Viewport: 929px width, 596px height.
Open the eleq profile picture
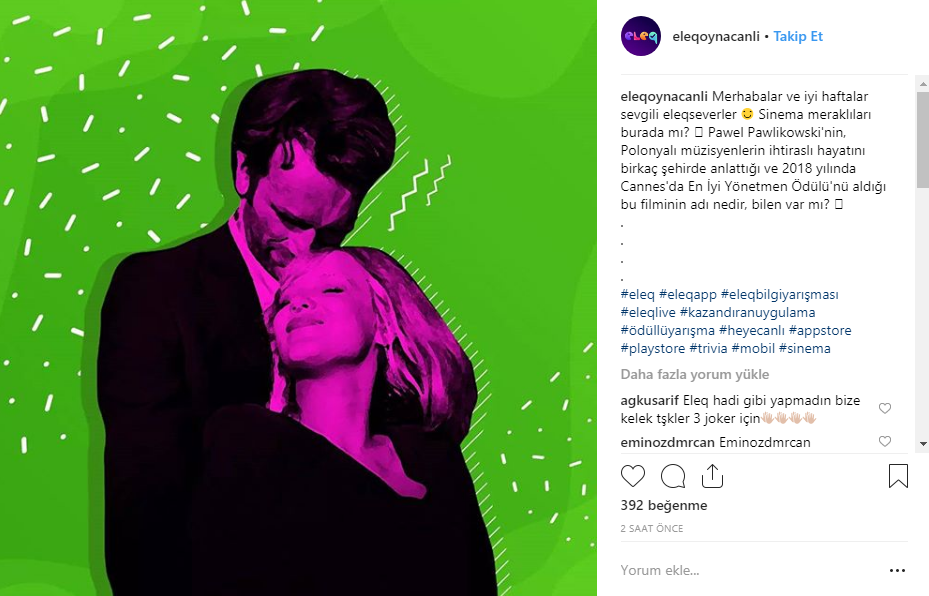tap(640, 36)
